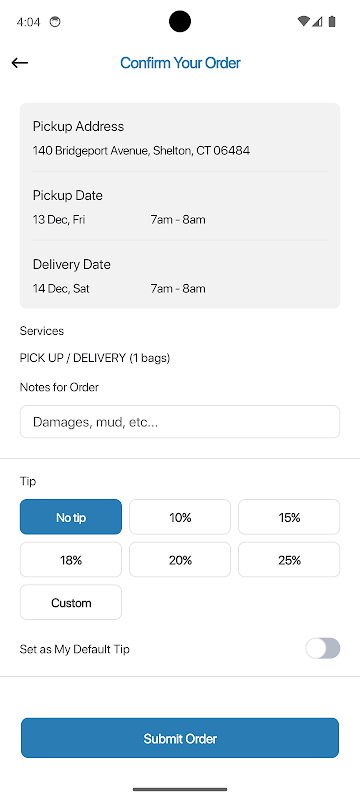Screen dimensions: 360x800
Task: Select the 18% tip
Action: (x=71, y=560)
